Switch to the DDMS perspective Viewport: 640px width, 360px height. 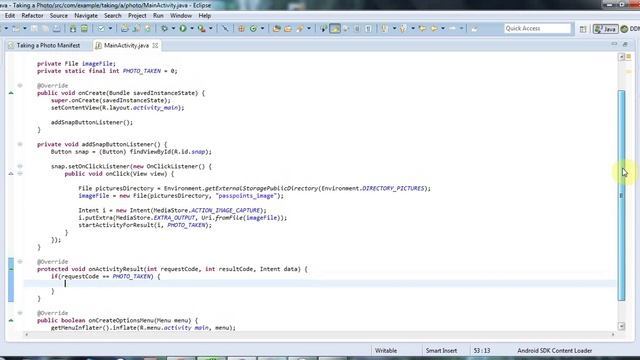coord(631,29)
